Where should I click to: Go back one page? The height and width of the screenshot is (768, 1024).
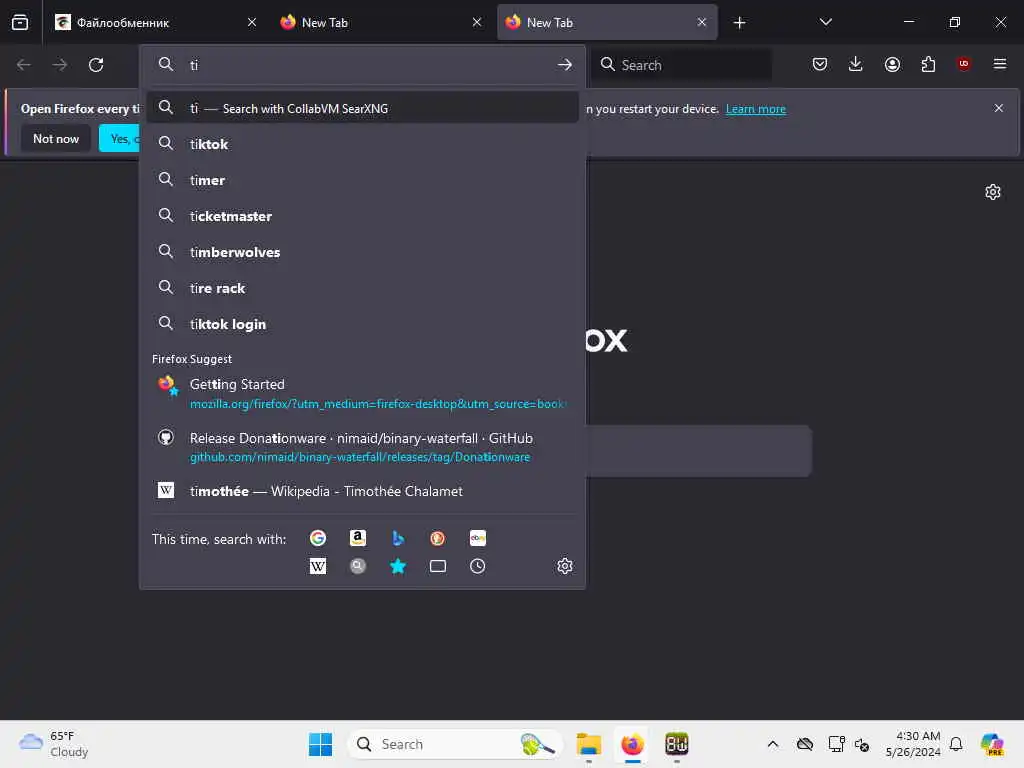point(24,65)
